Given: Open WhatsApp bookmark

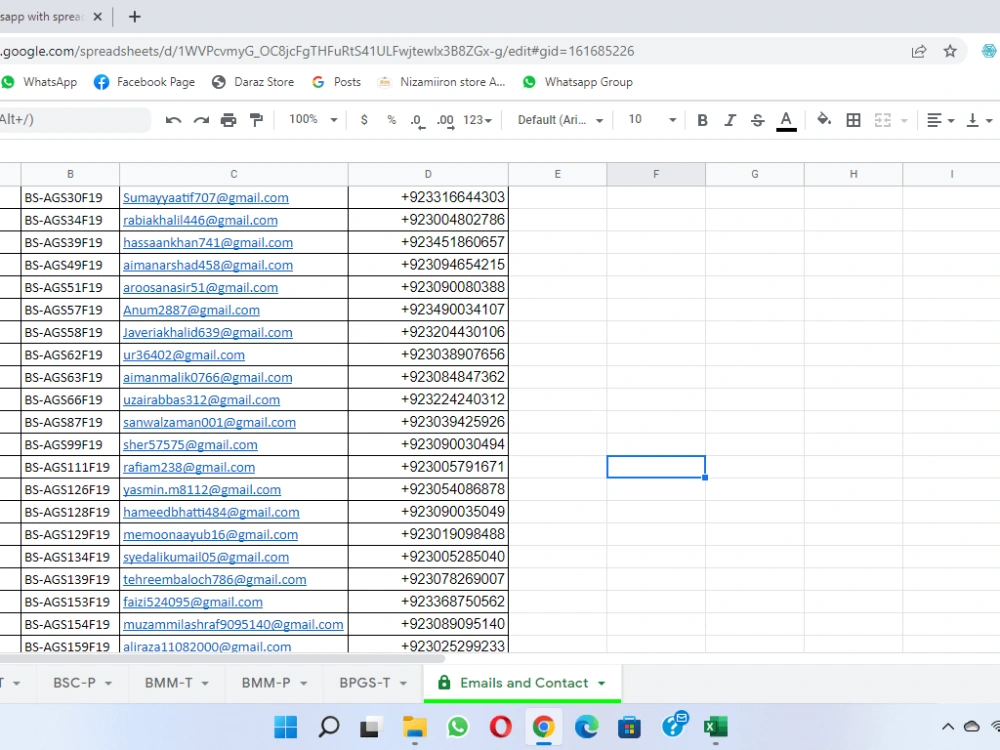Looking at the screenshot, I should point(40,82).
